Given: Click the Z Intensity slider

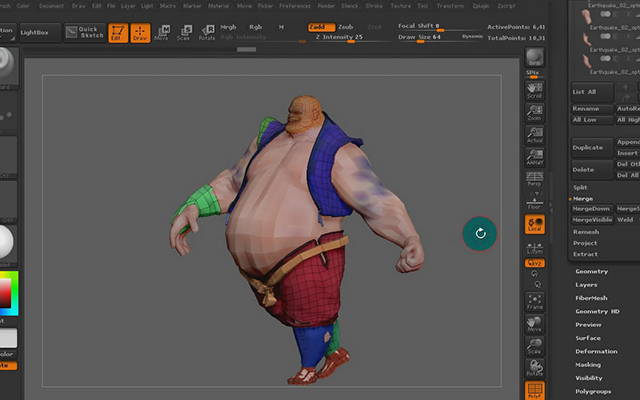Looking at the screenshot, I should [352, 38].
